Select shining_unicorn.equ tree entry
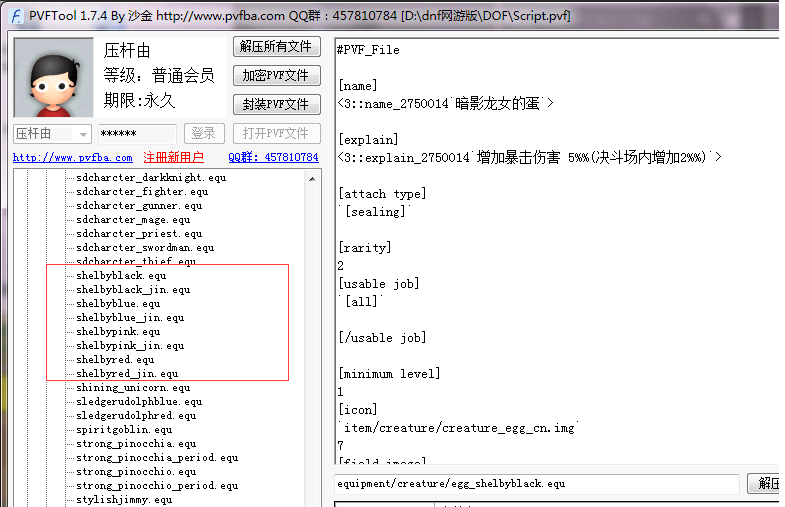 click(133, 387)
